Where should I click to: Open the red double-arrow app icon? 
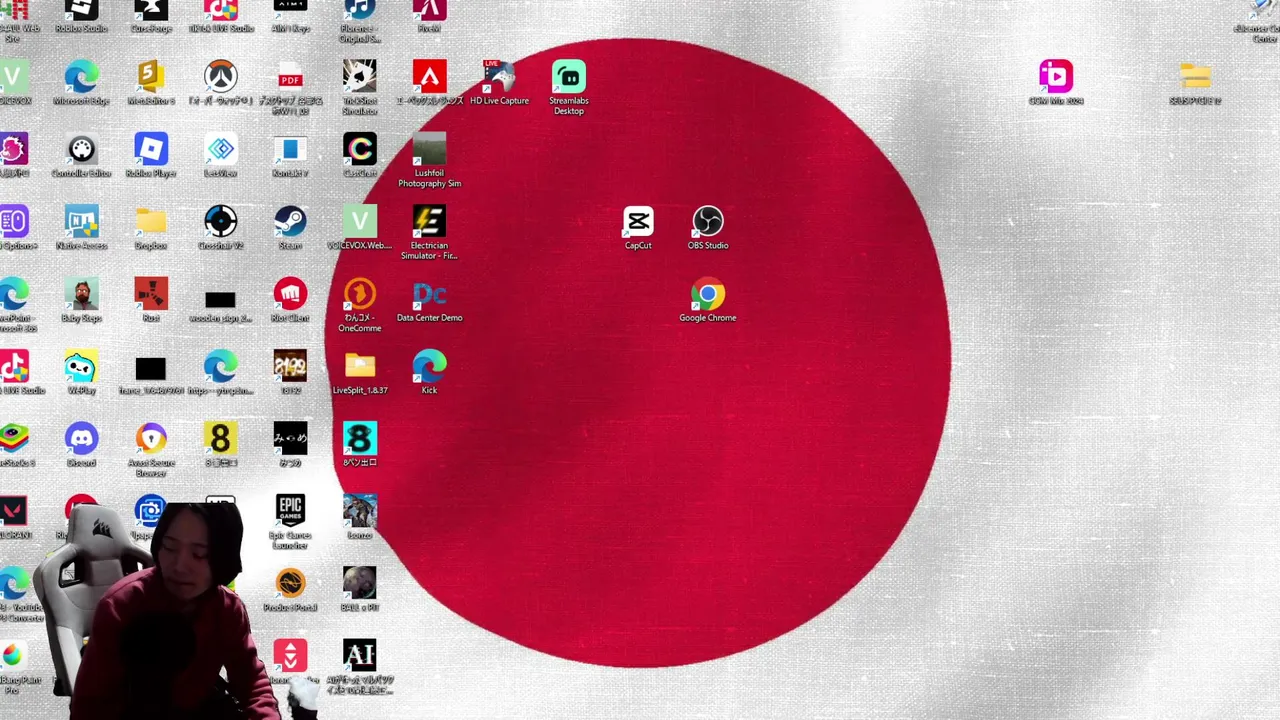(290, 656)
